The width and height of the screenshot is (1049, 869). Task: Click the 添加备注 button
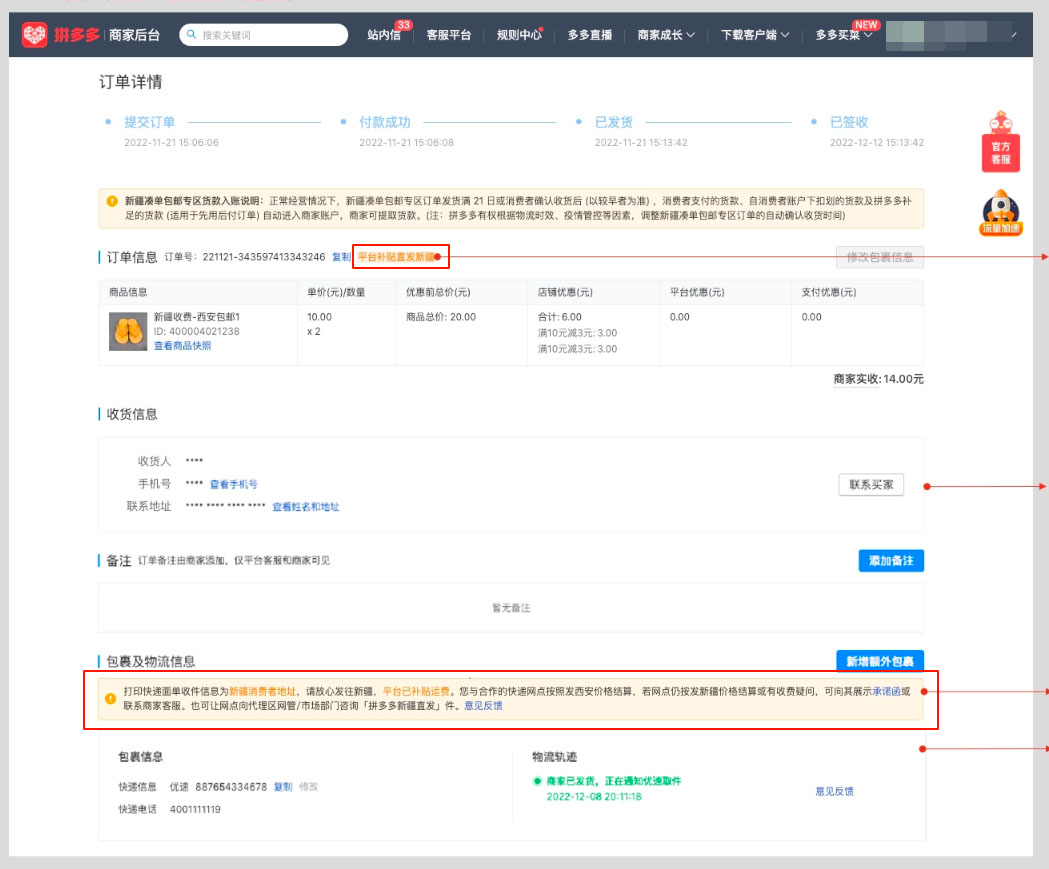click(890, 560)
